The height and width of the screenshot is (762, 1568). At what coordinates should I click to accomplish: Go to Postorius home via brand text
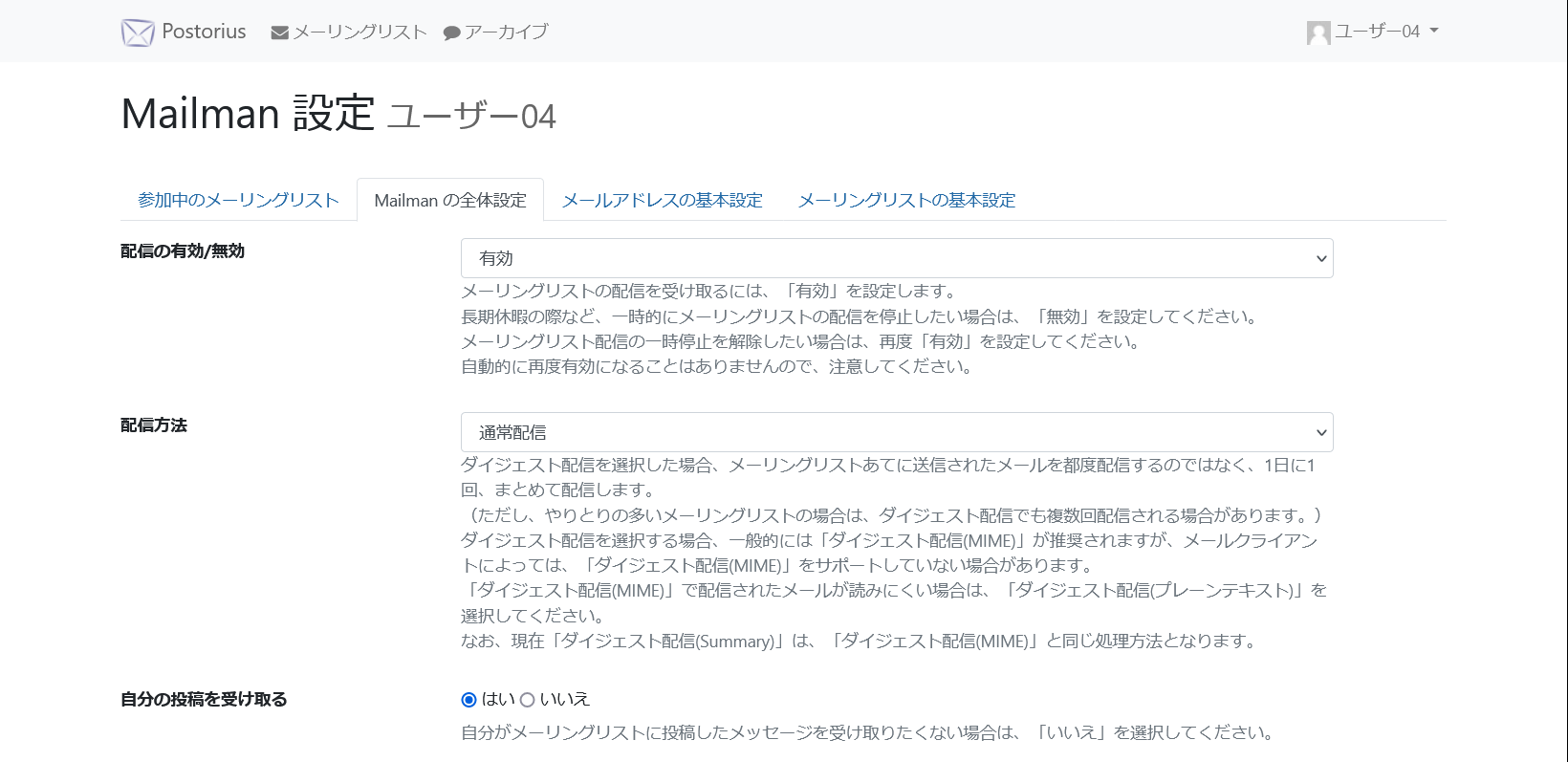[x=204, y=32]
